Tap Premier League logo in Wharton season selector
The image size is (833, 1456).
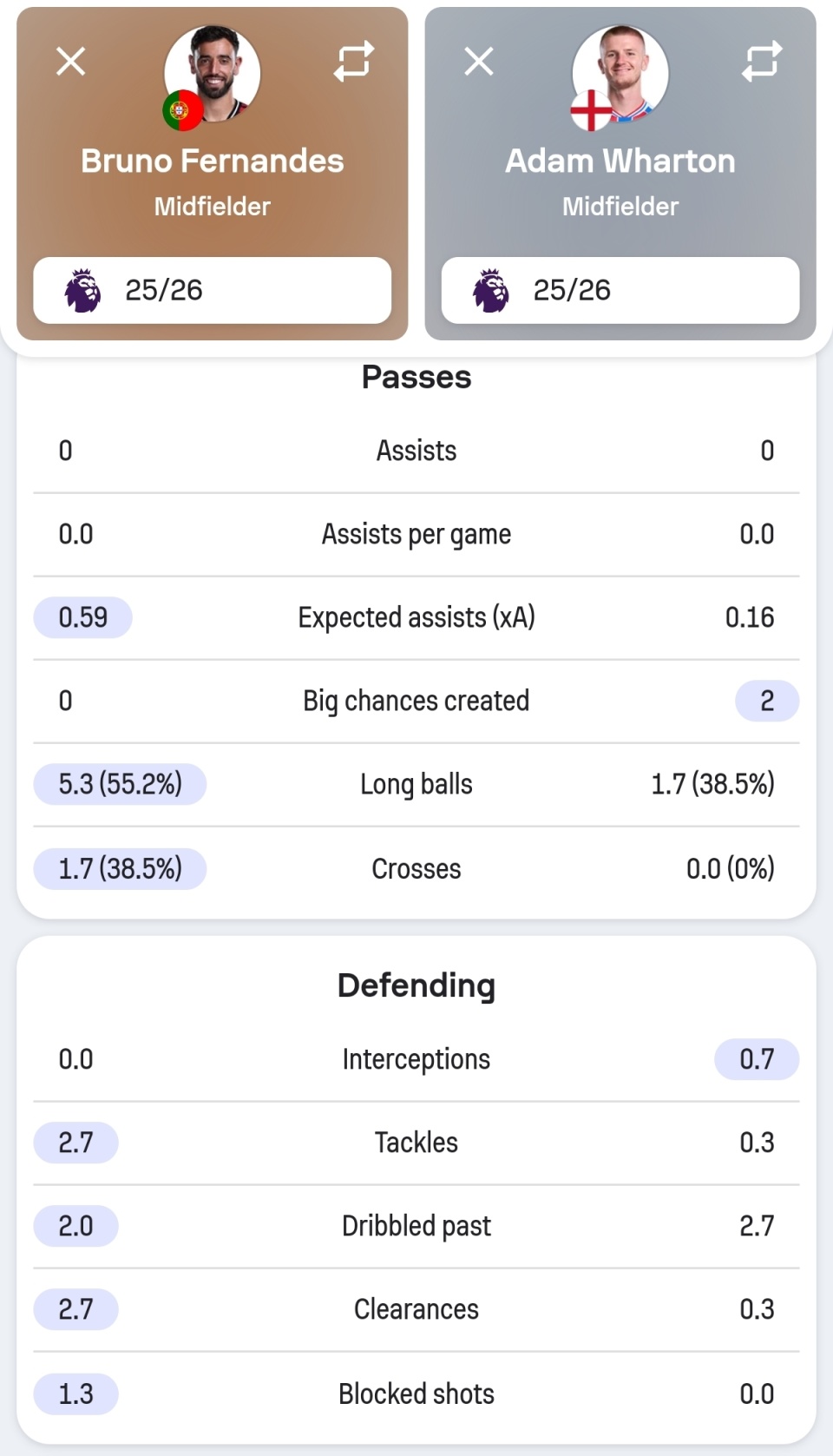coord(491,290)
